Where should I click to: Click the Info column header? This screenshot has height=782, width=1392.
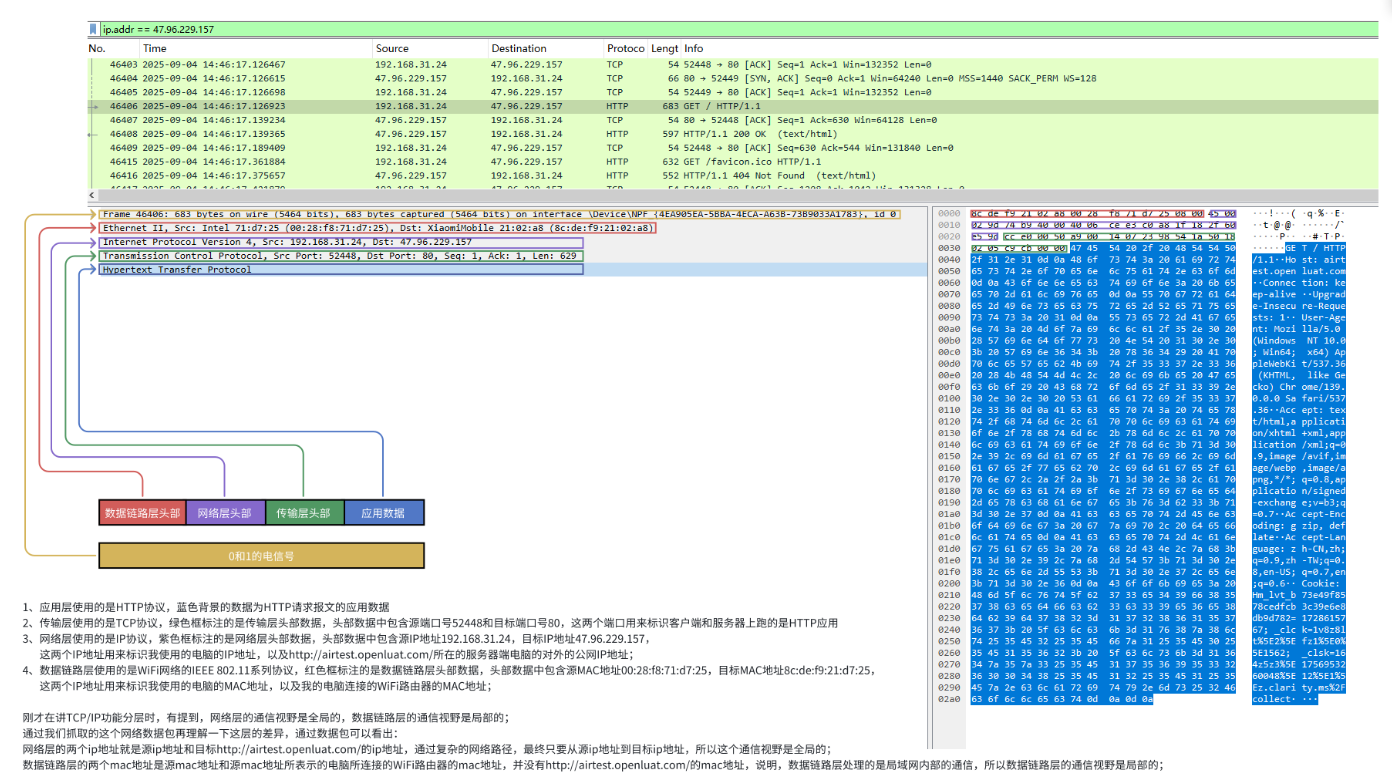(694, 48)
